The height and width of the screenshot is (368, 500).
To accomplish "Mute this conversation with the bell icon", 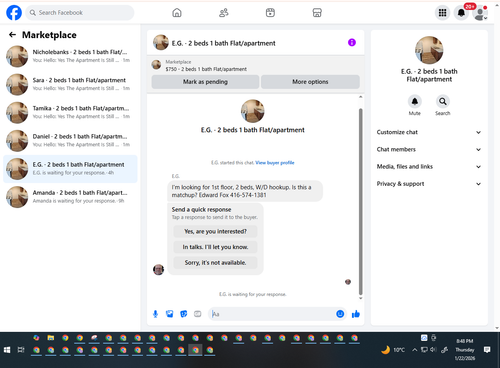I will (415, 101).
